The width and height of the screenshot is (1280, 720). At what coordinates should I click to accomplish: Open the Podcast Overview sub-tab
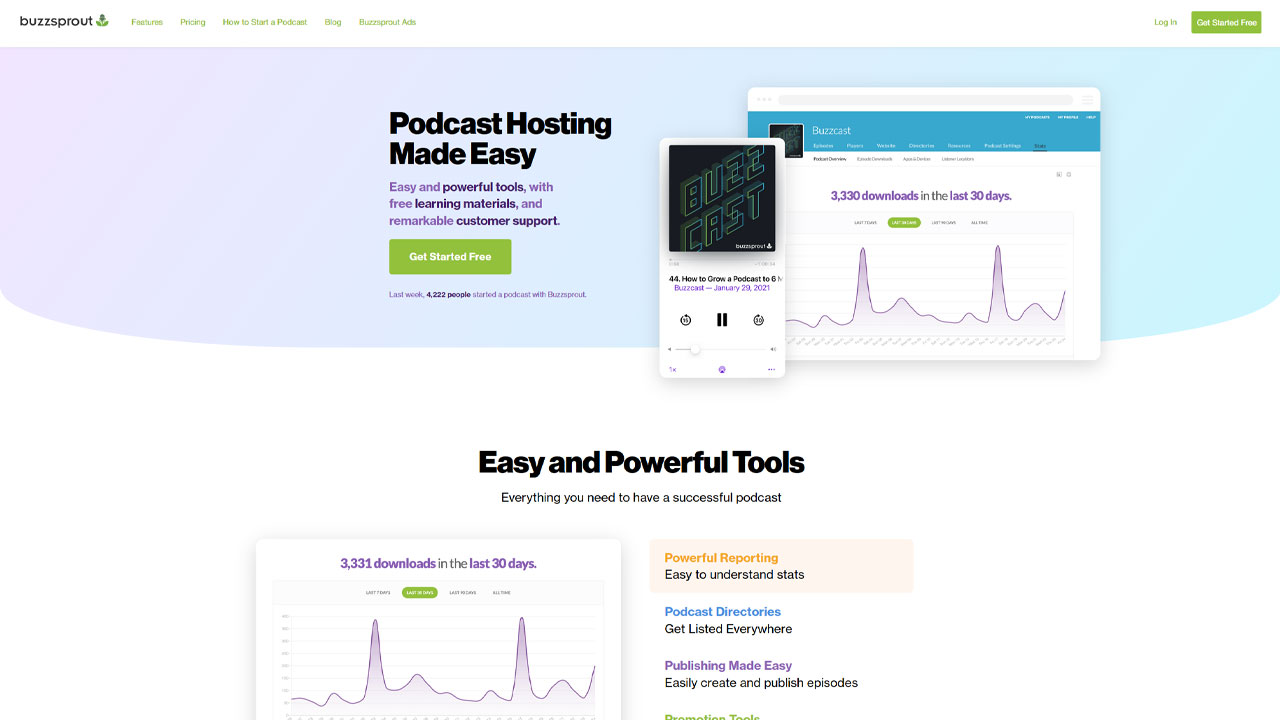click(830, 159)
